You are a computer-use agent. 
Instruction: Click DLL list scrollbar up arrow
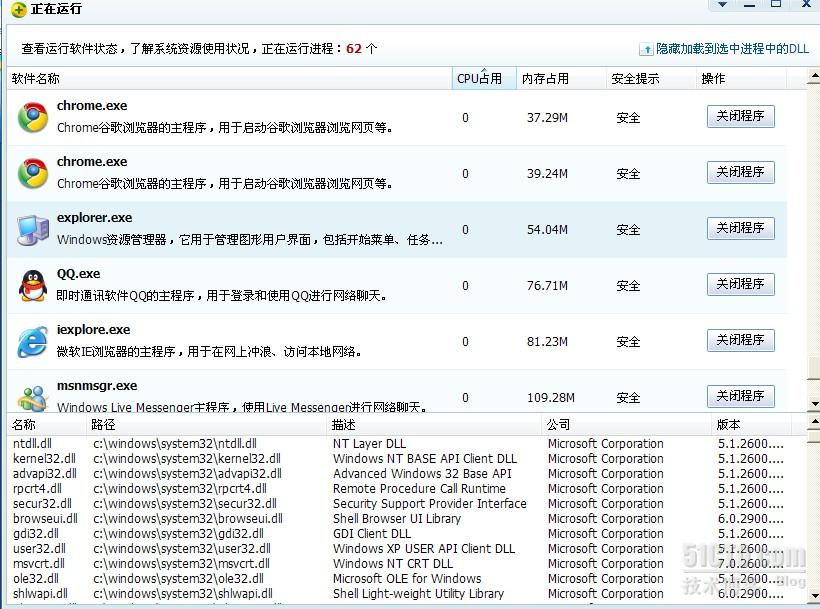tap(814, 421)
